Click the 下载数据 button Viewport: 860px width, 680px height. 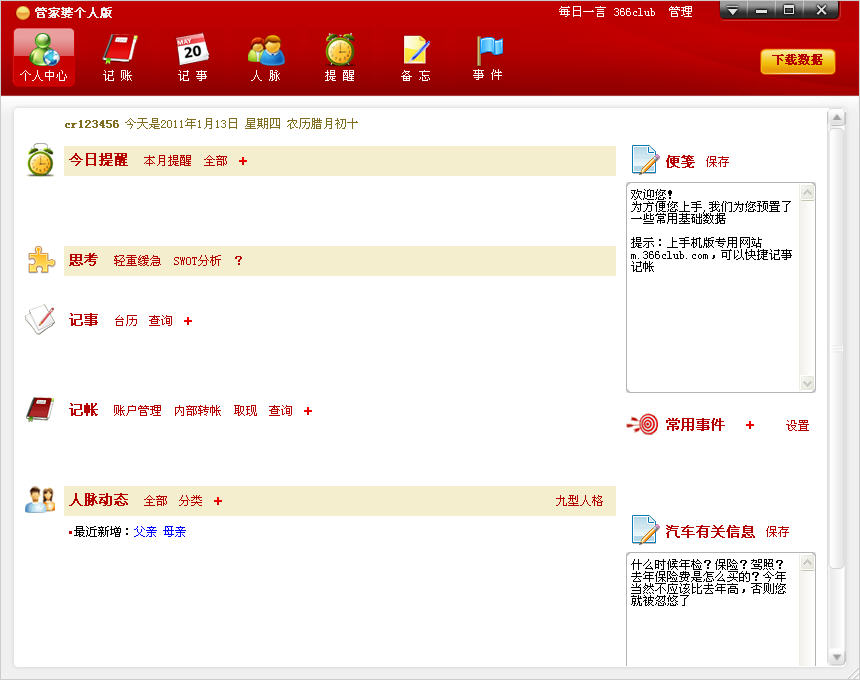click(x=797, y=60)
